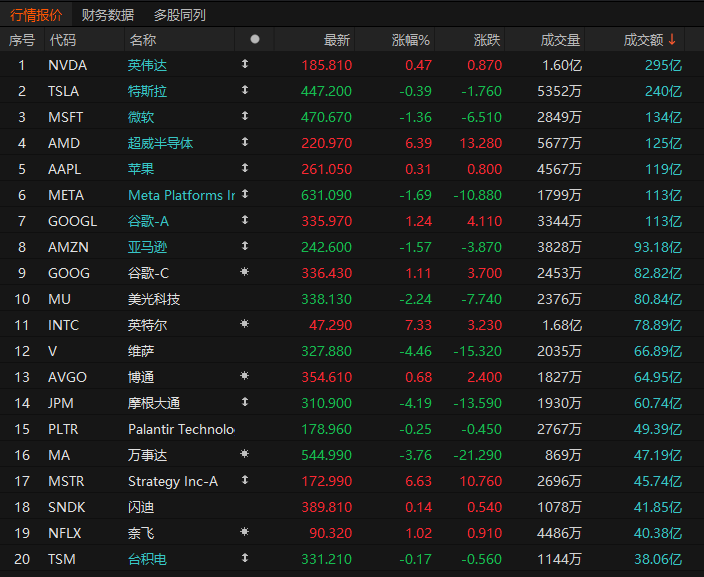Select the Palantir Technolo name cell

coord(181,430)
